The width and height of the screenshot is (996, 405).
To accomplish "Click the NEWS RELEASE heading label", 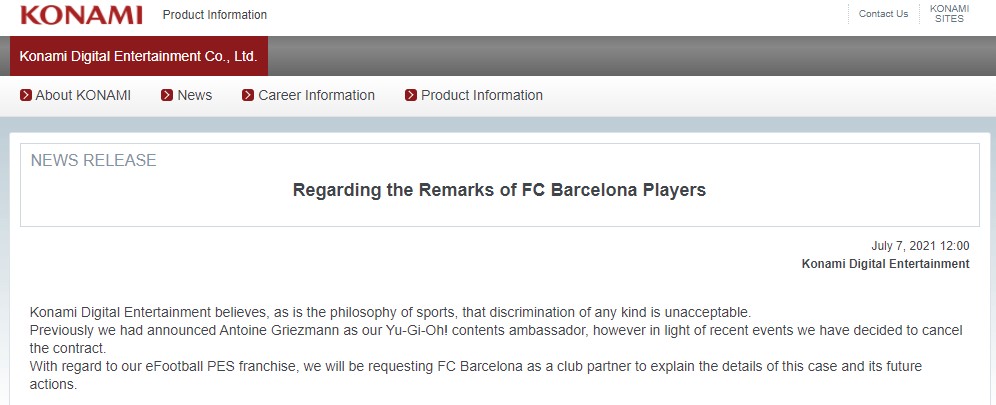I will tap(94, 161).
